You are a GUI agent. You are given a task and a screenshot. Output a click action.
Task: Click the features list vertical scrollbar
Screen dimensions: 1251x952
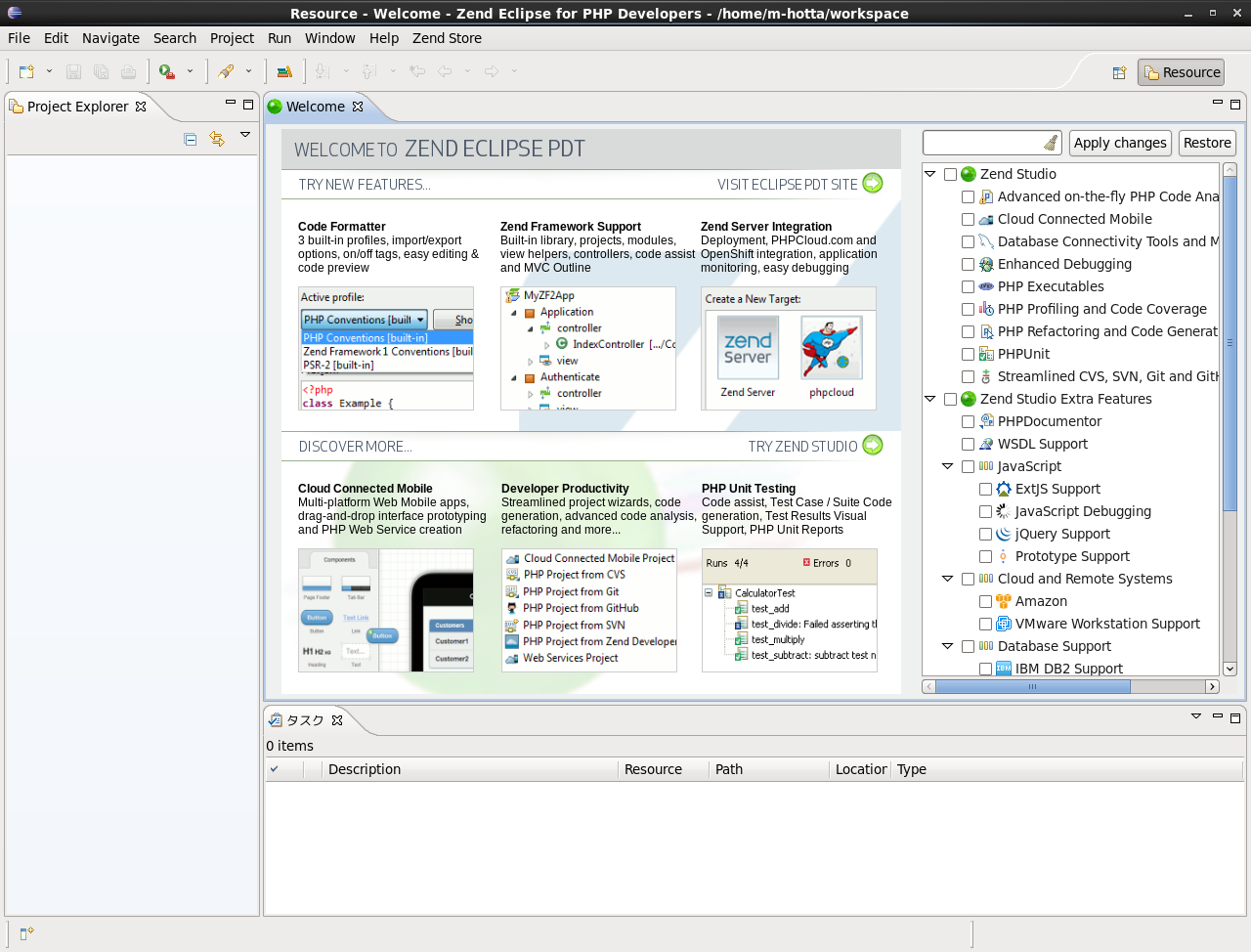pyautogui.click(x=1230, y=342)
